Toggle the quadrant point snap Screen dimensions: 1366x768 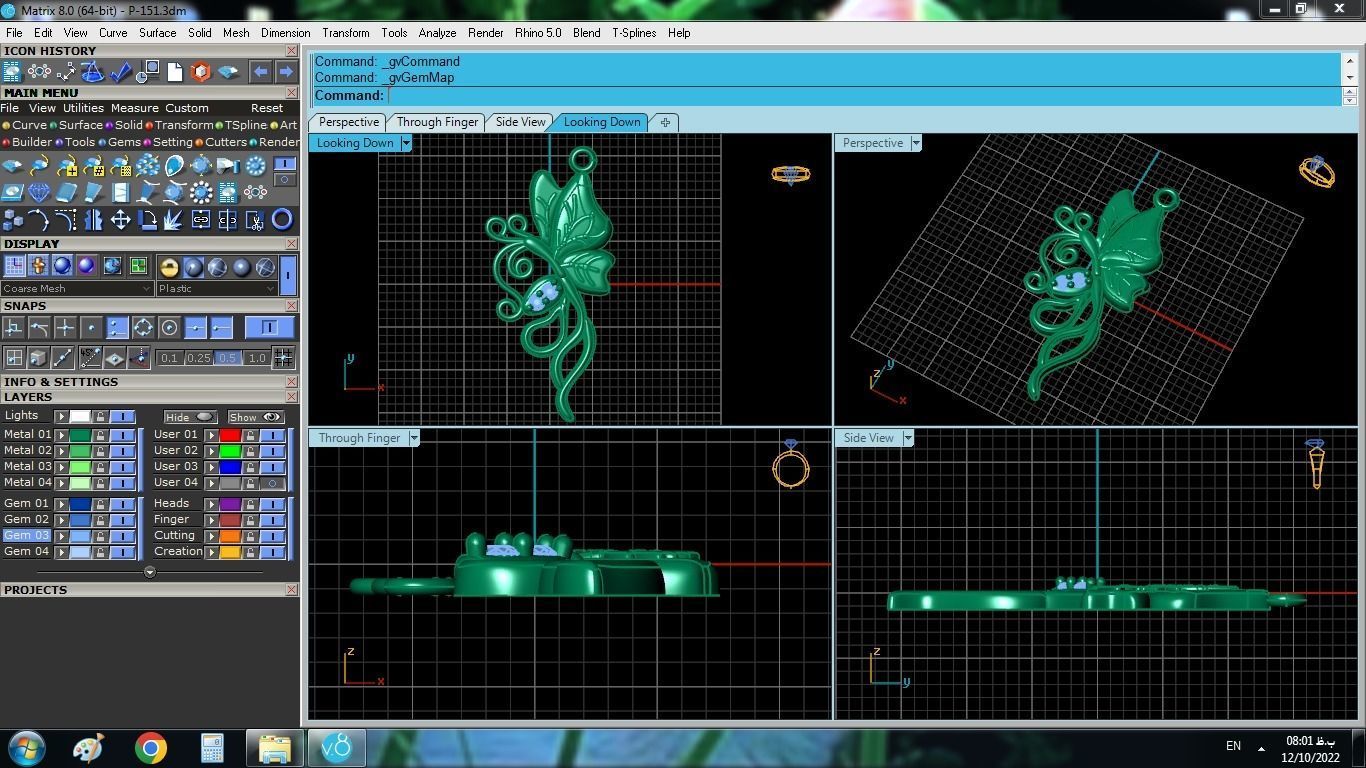144,328
